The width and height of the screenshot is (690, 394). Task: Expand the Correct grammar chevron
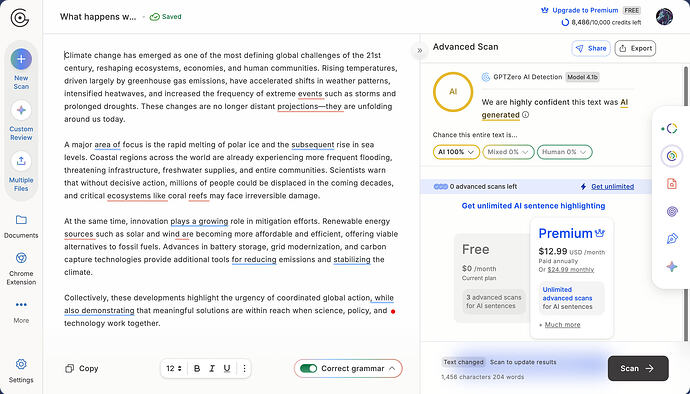point(392,368)
